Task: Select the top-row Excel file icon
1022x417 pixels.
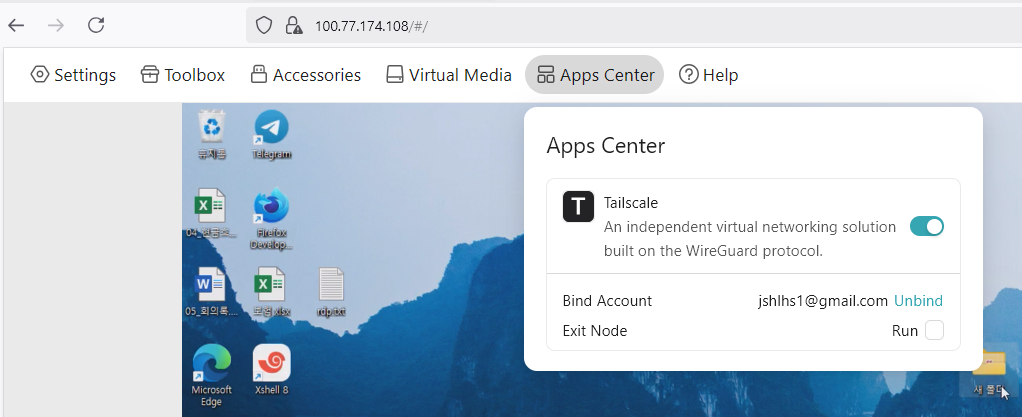Action: [x=211, y=207]
